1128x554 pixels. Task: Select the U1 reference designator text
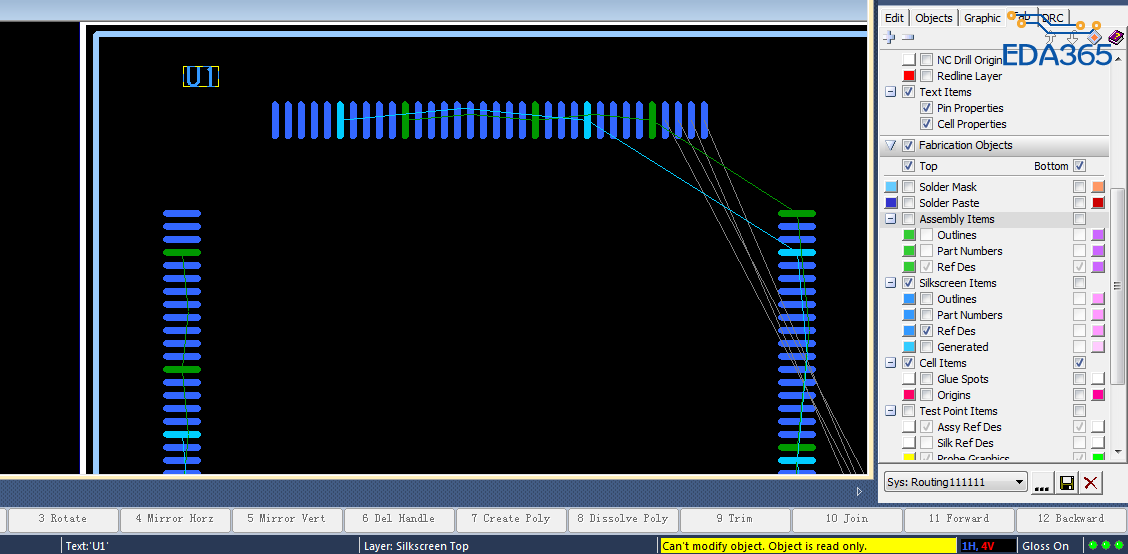point(201,77)
